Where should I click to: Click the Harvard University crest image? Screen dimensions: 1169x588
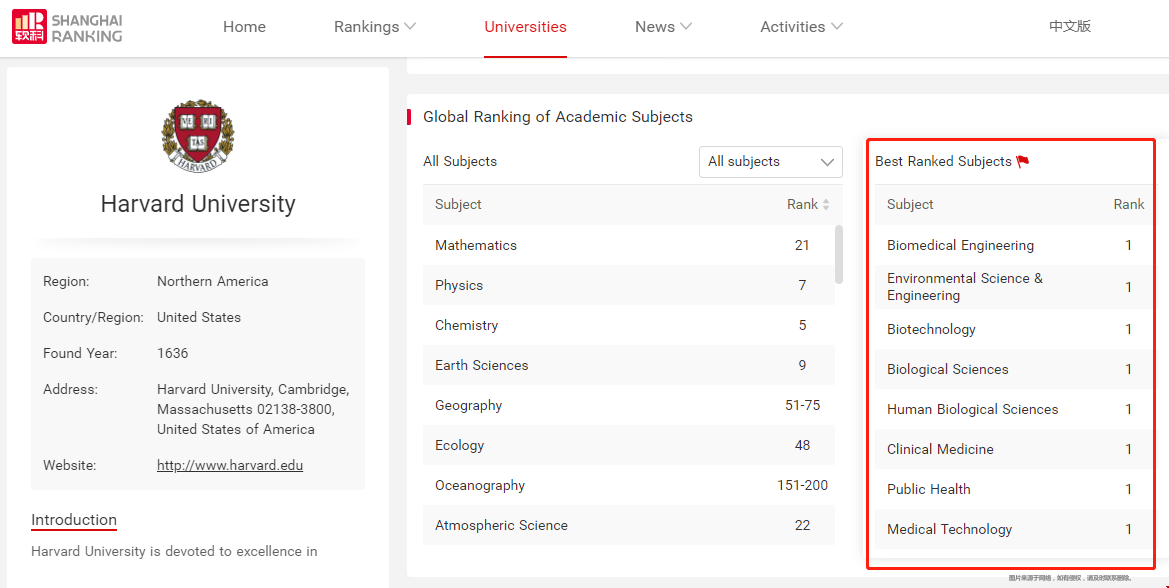point(198,135)
